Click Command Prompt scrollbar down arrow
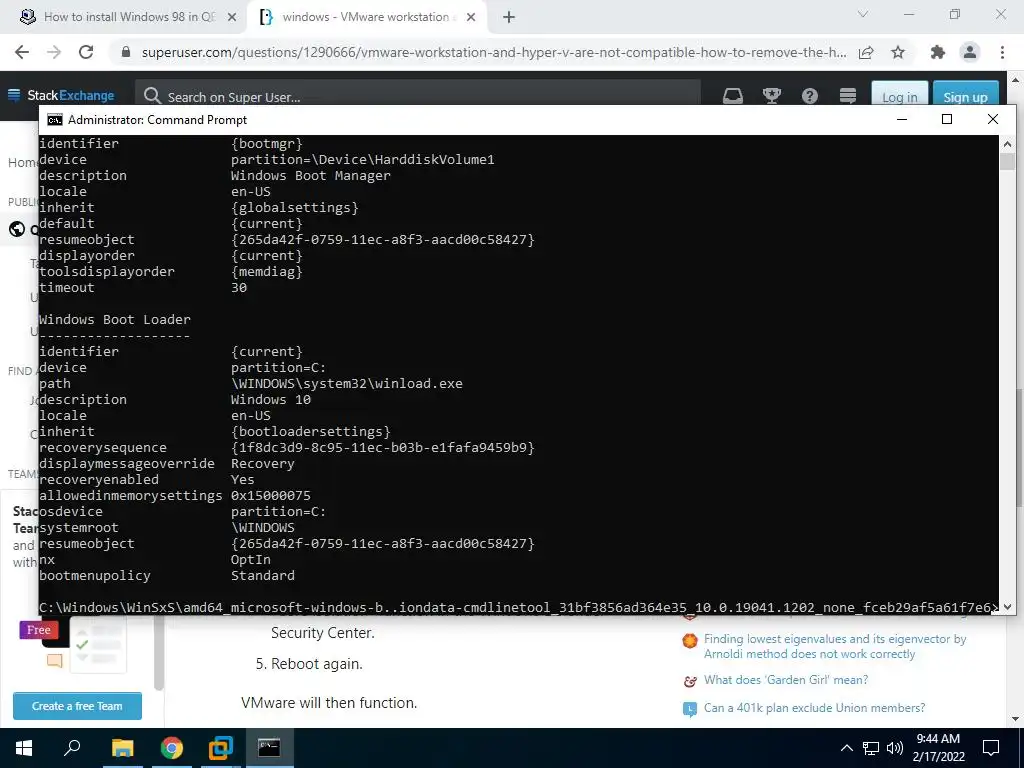1024x768 pixels. coord(1007,607)
